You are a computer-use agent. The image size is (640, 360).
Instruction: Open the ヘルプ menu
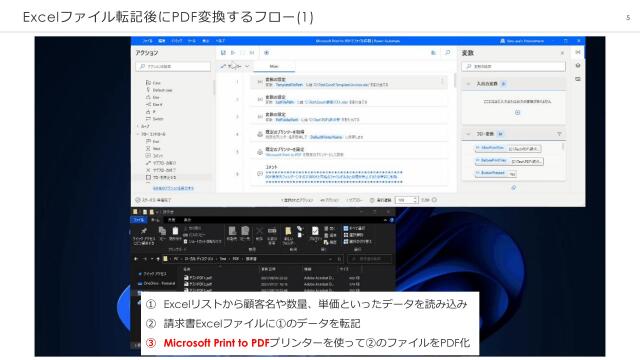pyautogui.click(x=220, y=41)
